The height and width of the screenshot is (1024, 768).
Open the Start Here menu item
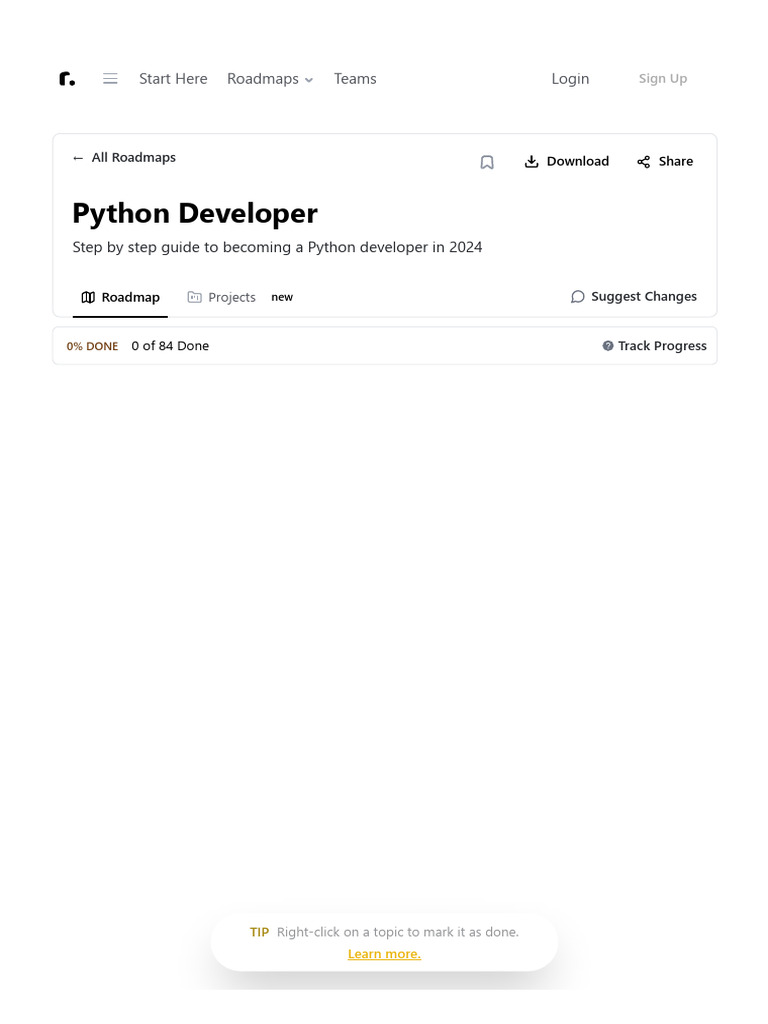[173, 79]
